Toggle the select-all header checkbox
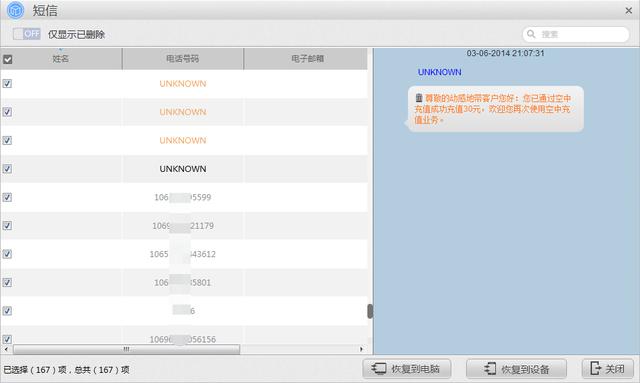The image size is (640, 383). click(7, 59)
